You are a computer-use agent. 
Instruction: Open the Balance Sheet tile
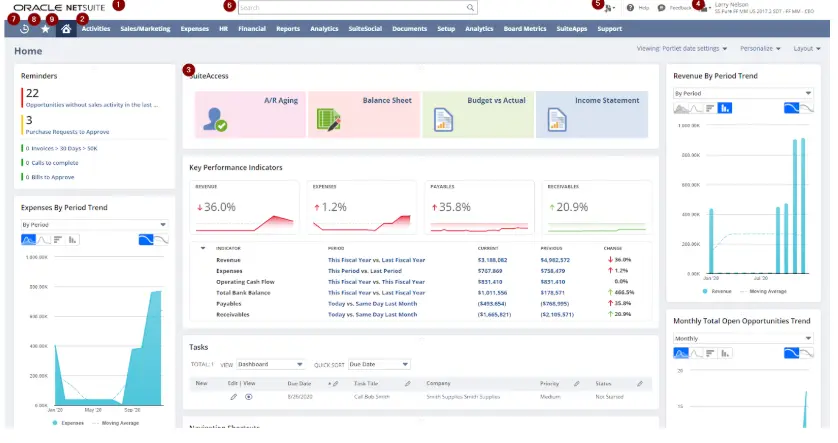364,114
